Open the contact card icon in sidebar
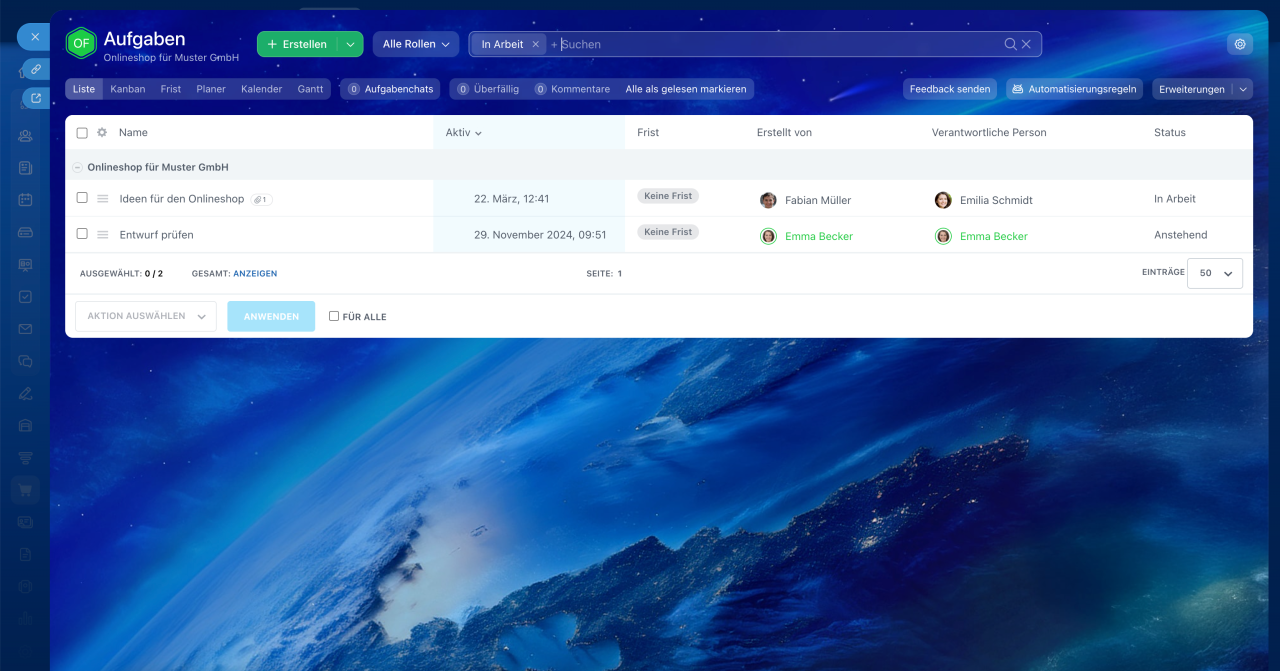Image resolution: width=1280 pixels, height=671 pixels. 25,522
